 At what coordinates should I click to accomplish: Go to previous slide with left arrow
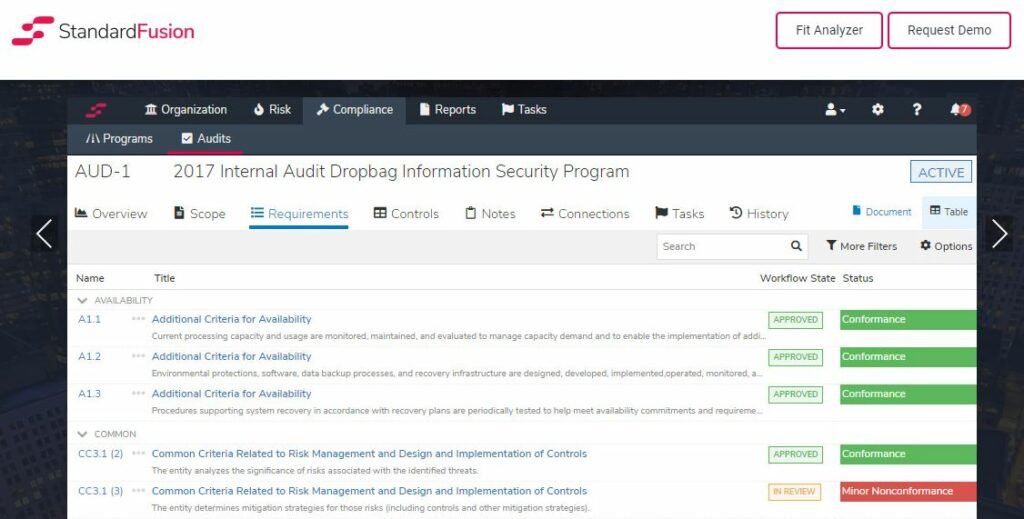pyautogui.click(x=44, y=234)
